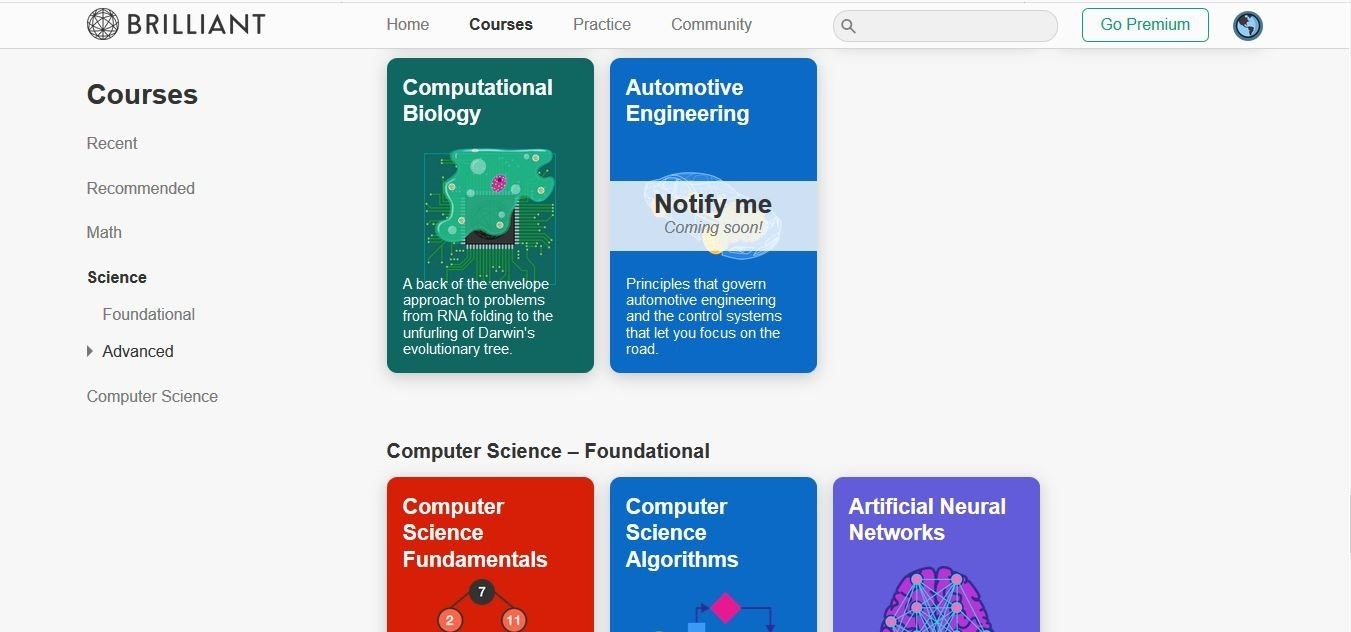The width and height of the screenshot is (1351, 632).
Task: Click the neural network brain illustration
Action: pos(936,602)
